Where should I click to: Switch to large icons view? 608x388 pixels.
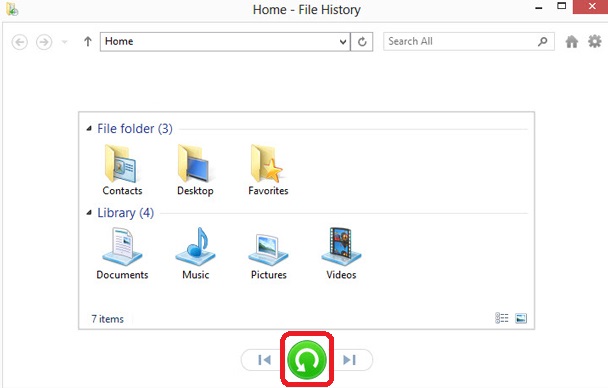pyautogui.click(x=521, y=318)
